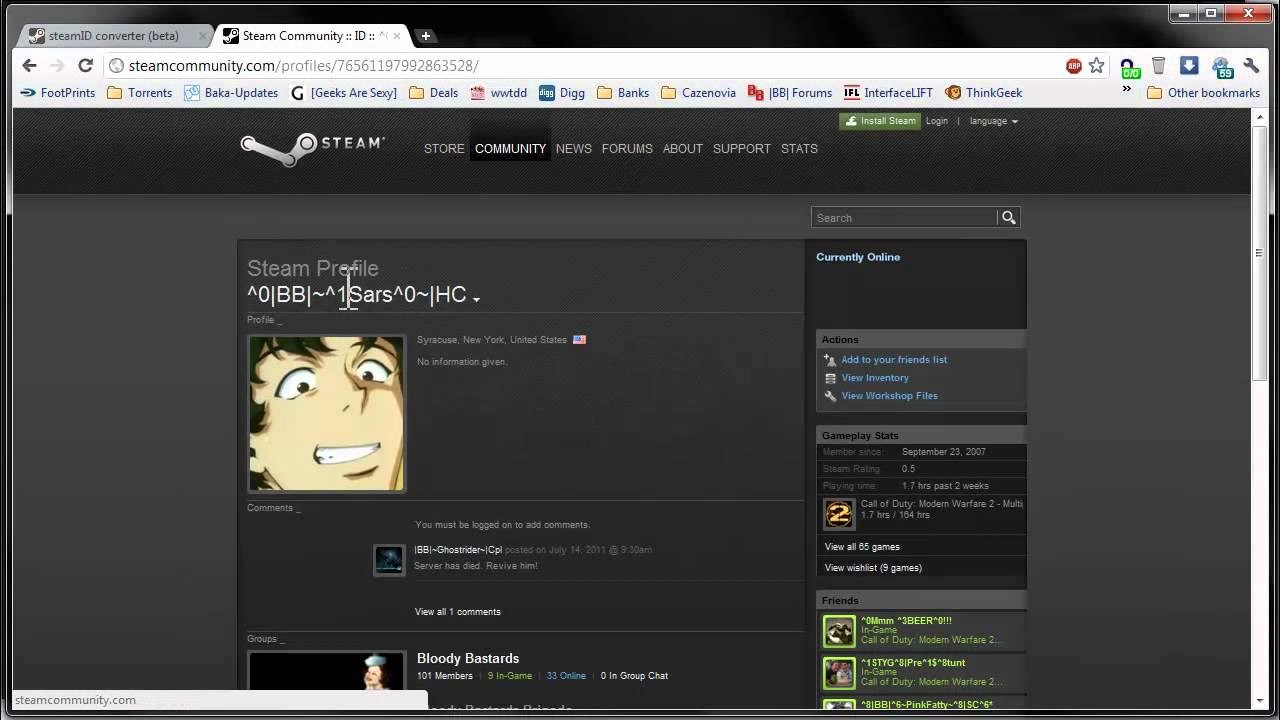Open the wwtdd bookmark
Image resolution: width=1280 pixels, height=720 pixels.
point(498,93)
